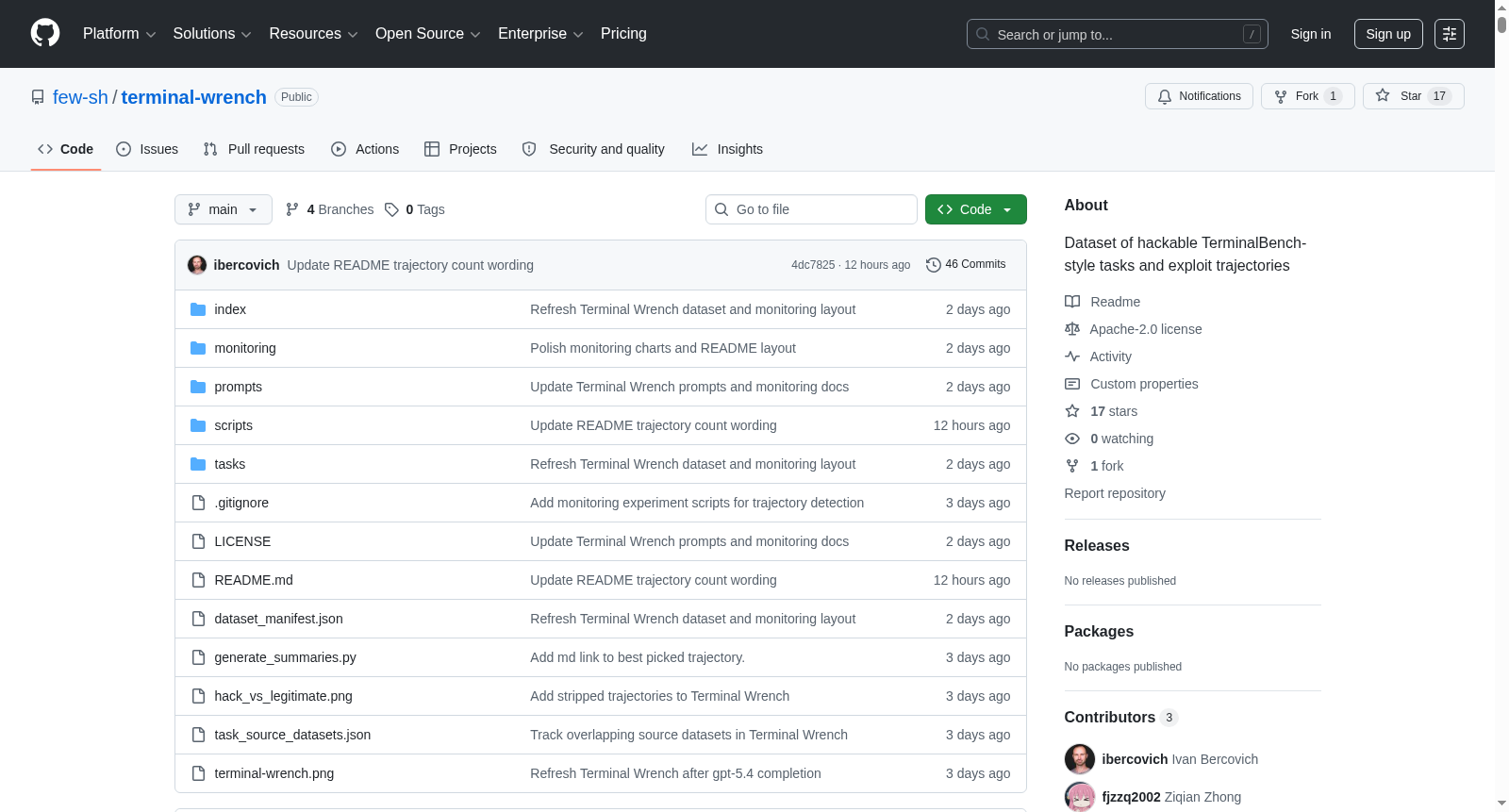This screenshot has width=1509, height=812.
Task: Click the terminal-wrench.png file icon
Action: click(x=198, y=773)
